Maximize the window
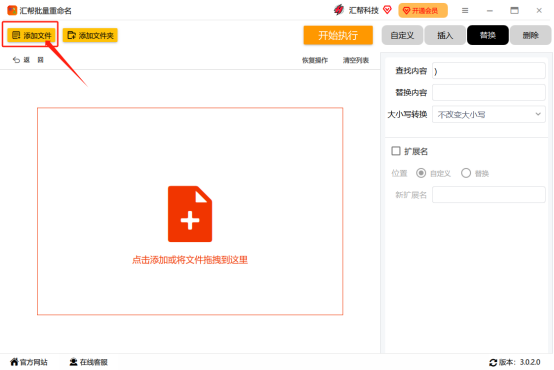 point(514,11)
